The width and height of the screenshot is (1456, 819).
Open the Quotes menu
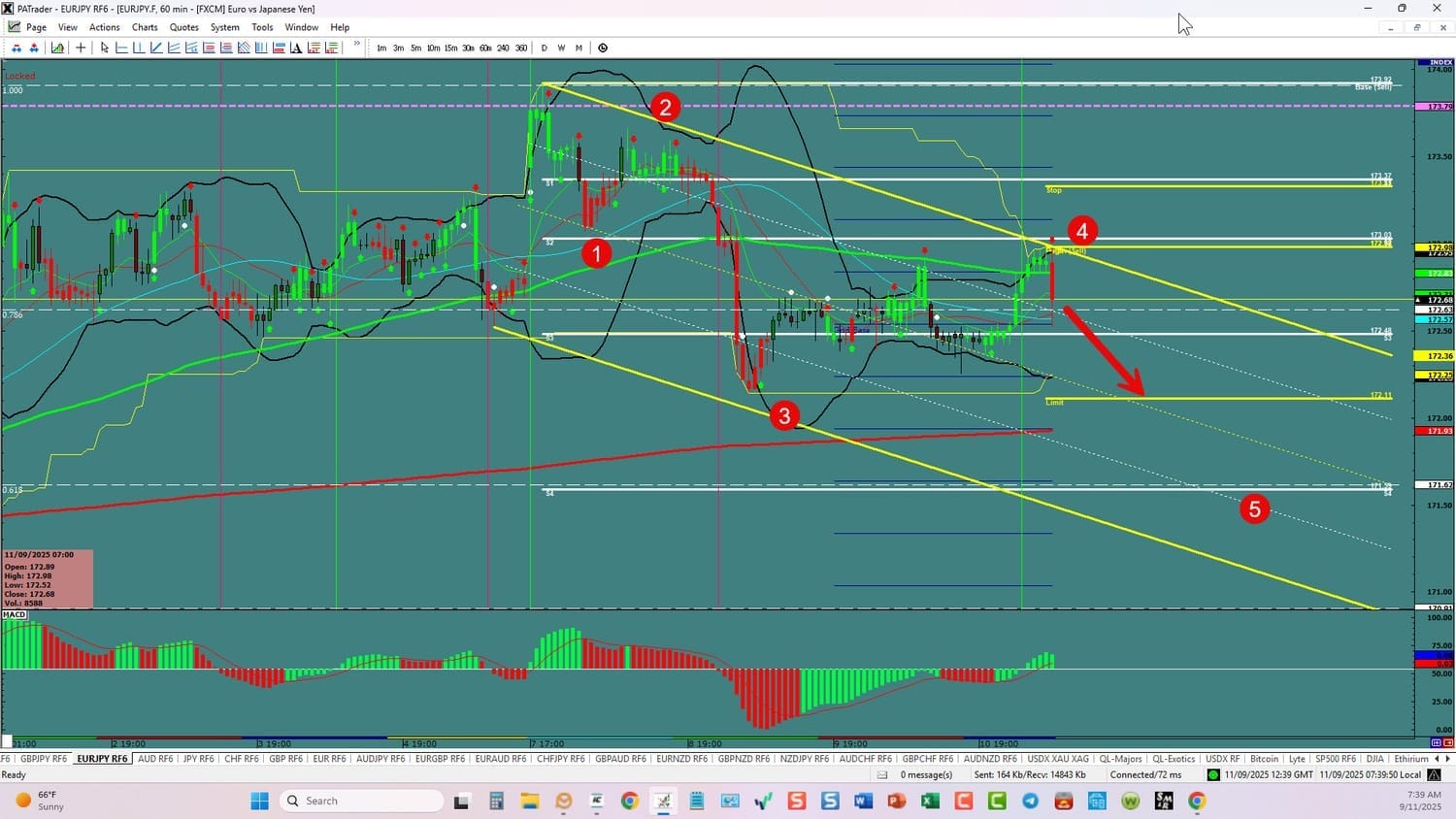click(x=184, y=27)
